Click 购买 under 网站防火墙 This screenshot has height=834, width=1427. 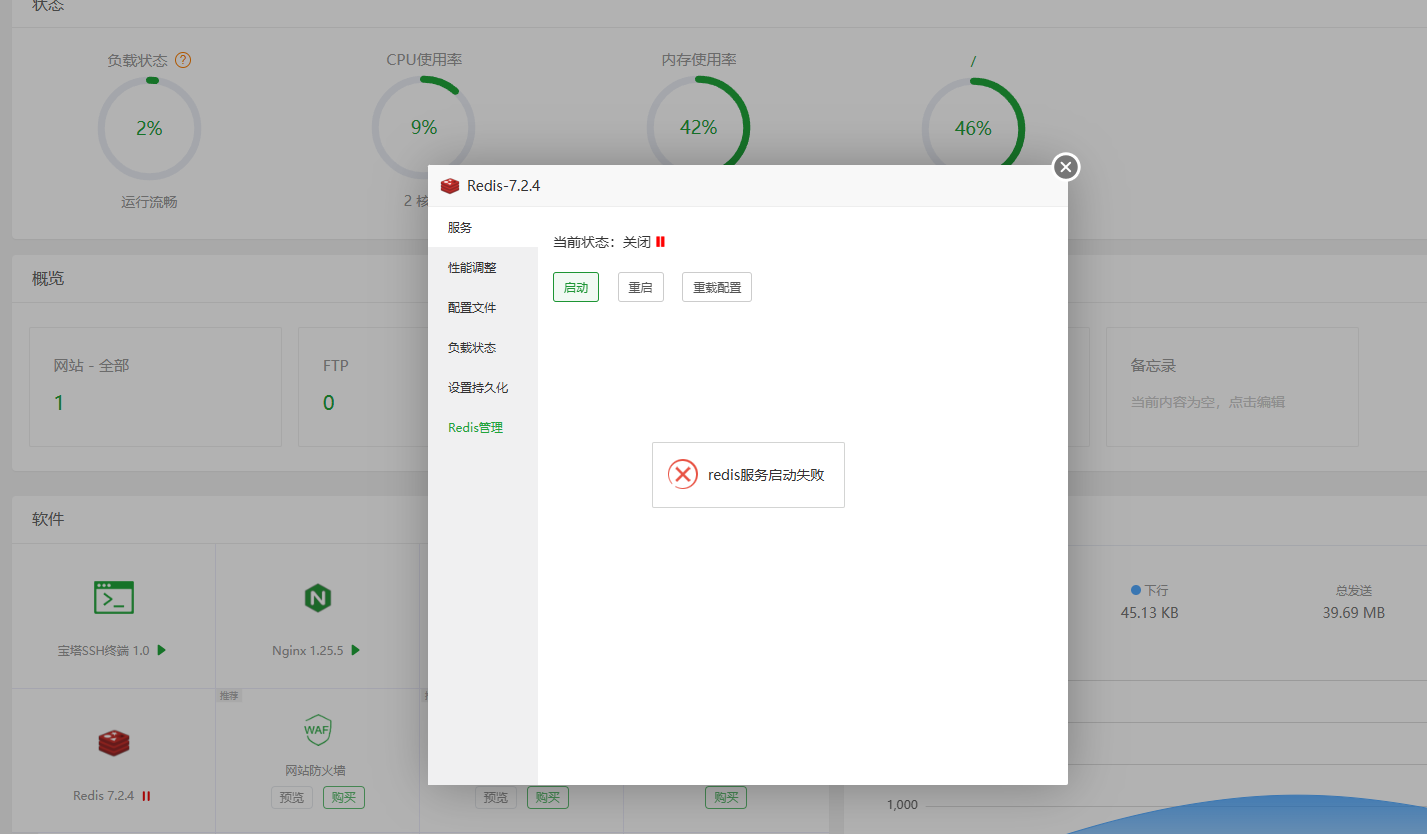point(344,798)
